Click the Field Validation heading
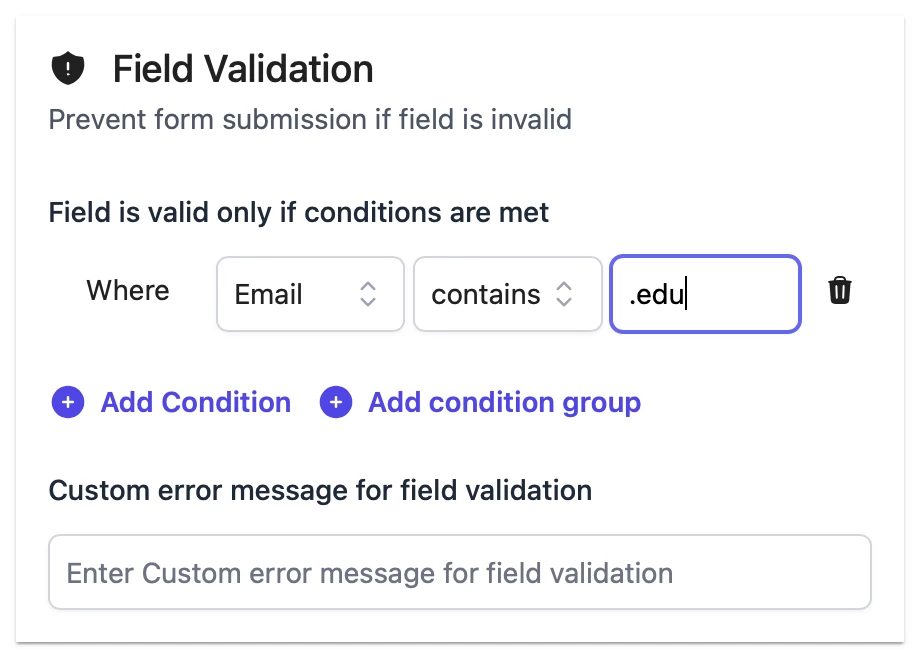The image size is (922, 662). click(243, 69)
